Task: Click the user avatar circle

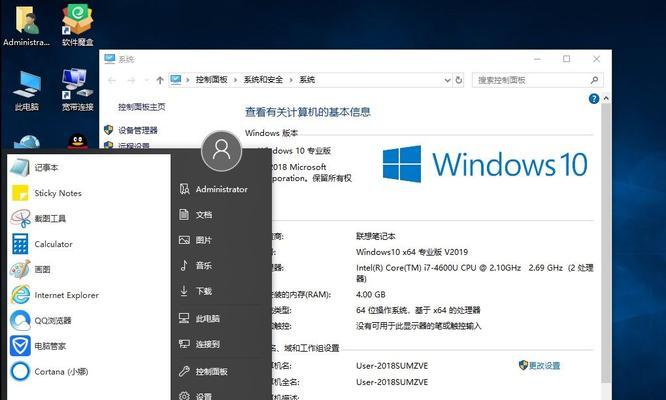Action: [x=221, y=151]
